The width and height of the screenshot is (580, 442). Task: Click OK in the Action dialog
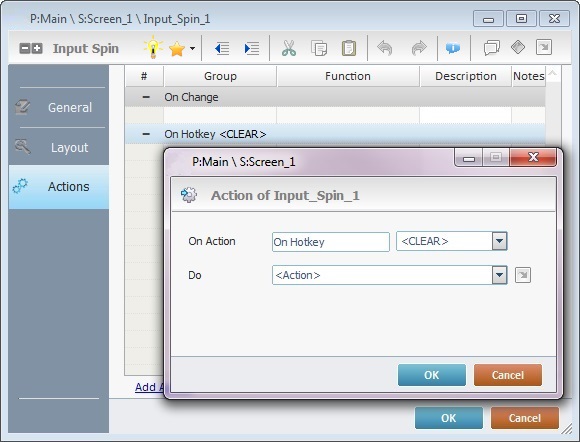coord(432,375)
